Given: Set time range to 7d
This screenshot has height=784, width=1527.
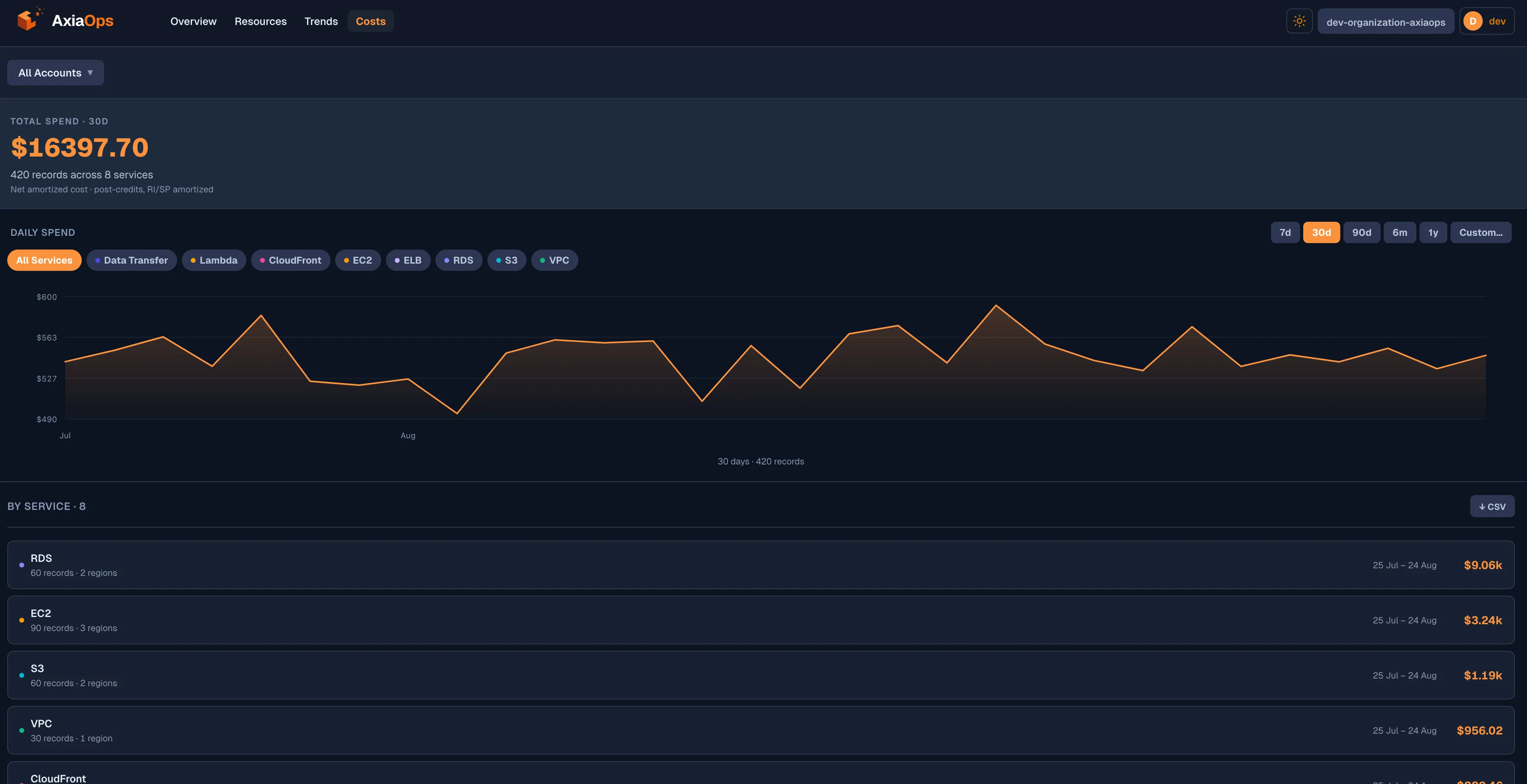Looking at the screenshot, I should pos(1285,233).
